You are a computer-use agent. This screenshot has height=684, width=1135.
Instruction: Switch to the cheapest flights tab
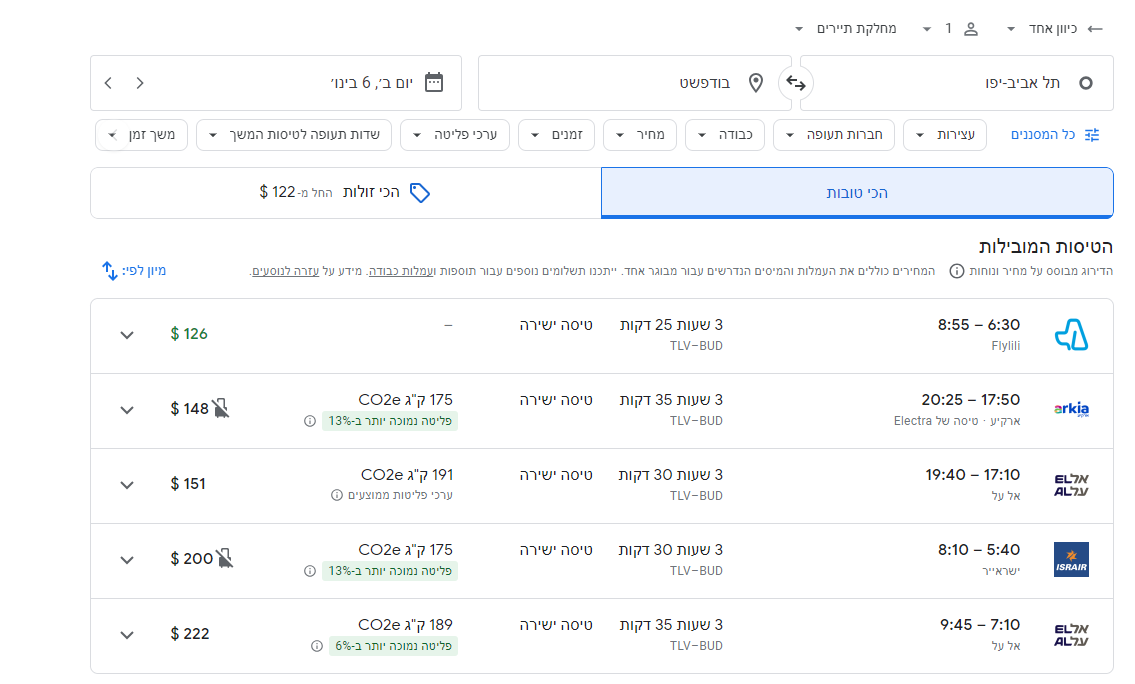tap(345, 192)
